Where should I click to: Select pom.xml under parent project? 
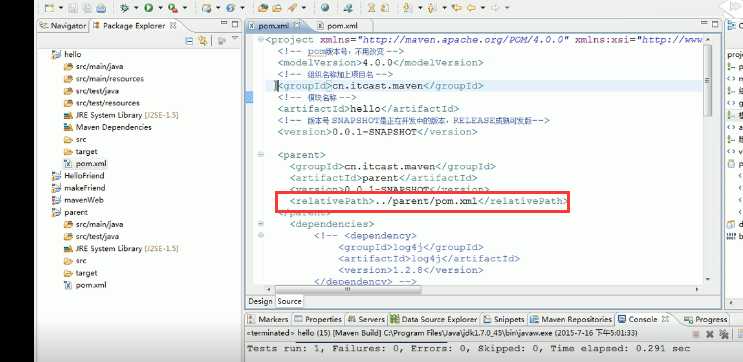[x=85, y=285]
